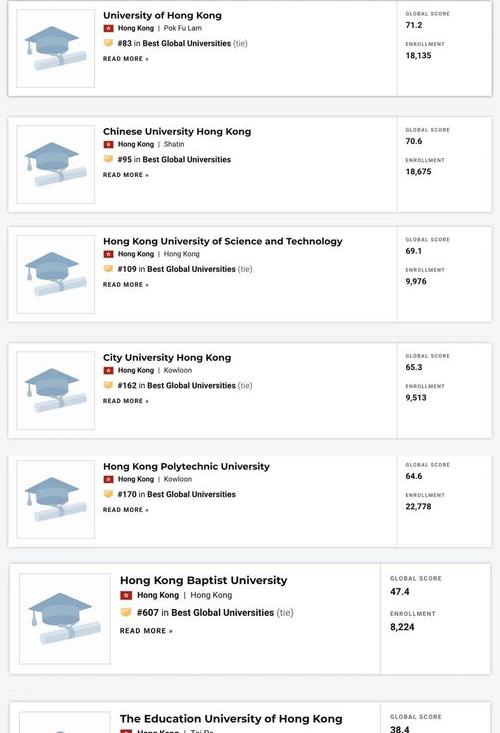500x733 pixels.
Task: Open the University of Hong Kong title link
Action: point(162,15)
